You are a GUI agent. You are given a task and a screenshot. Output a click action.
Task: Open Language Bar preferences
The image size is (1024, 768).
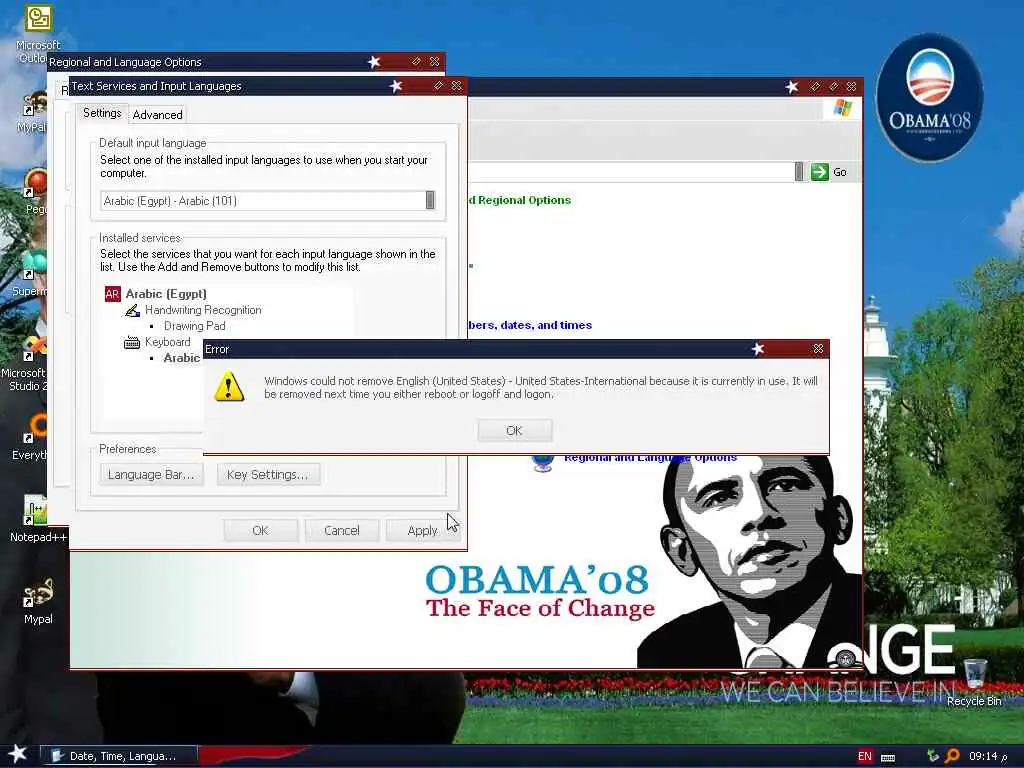tap(152, 475)
